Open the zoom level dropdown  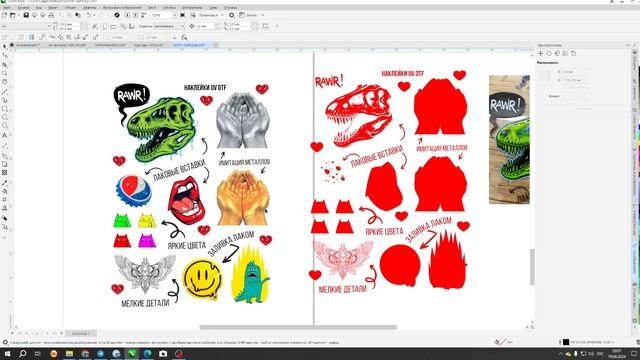click(174, 15)
